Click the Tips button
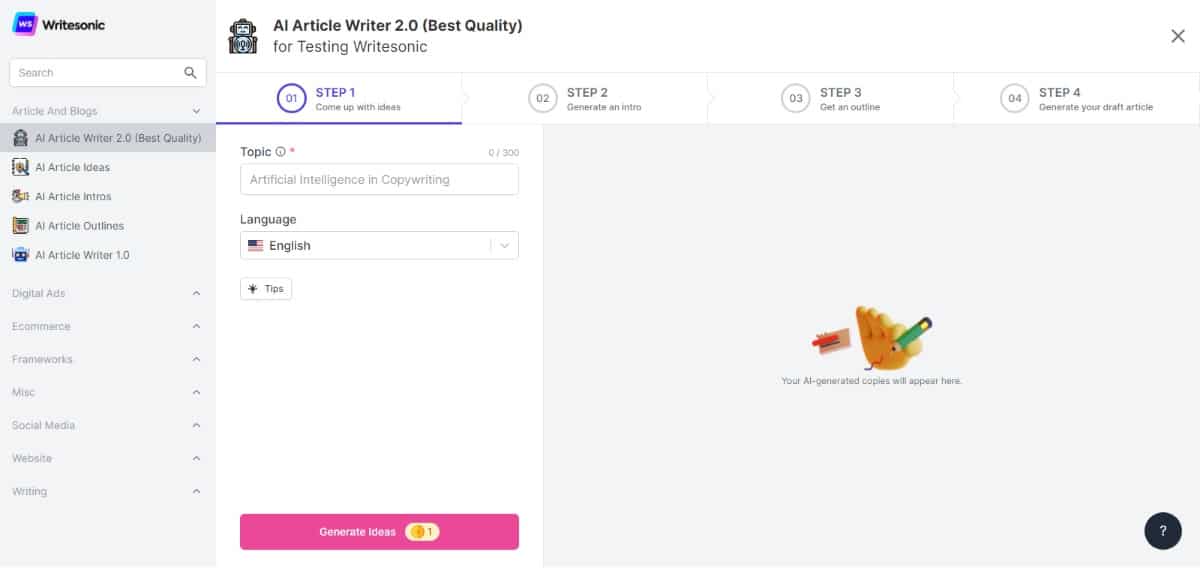This screenshot has width=1200, height=573. point(266,289)
